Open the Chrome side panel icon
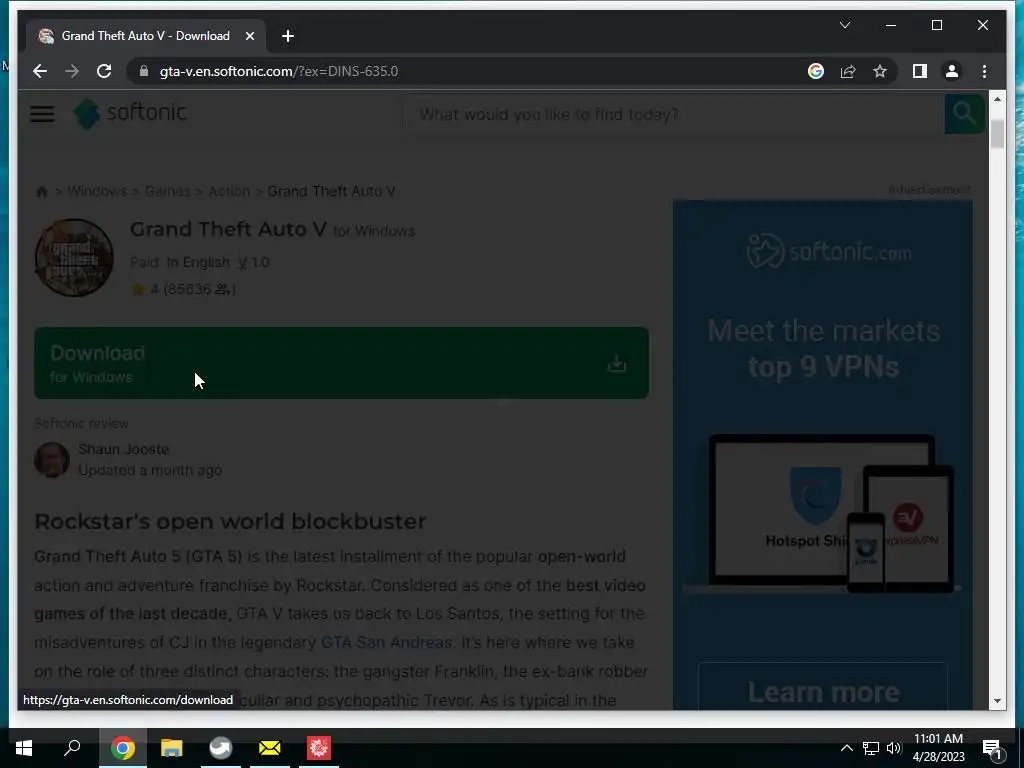This screenshot has width=1024, height=768. click(x=920, y=71)
